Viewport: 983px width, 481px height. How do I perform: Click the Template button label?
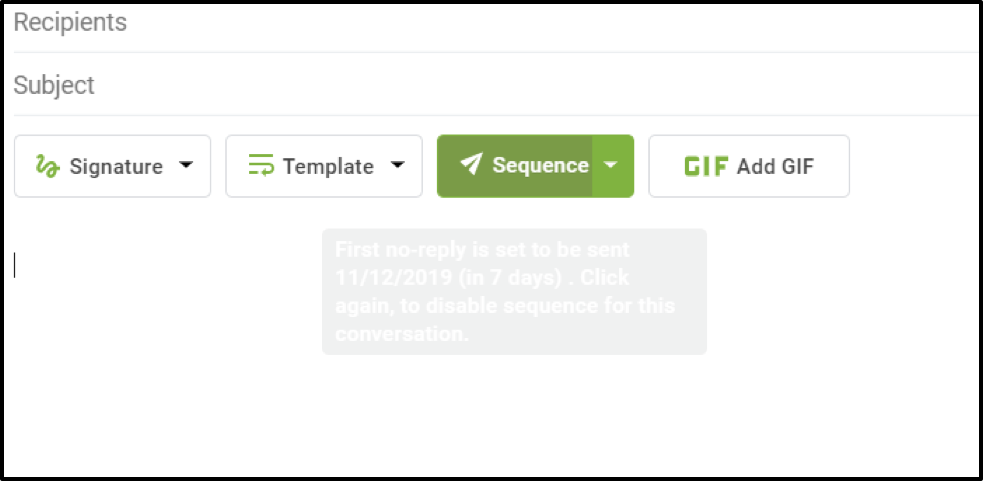tap(328, 166)
